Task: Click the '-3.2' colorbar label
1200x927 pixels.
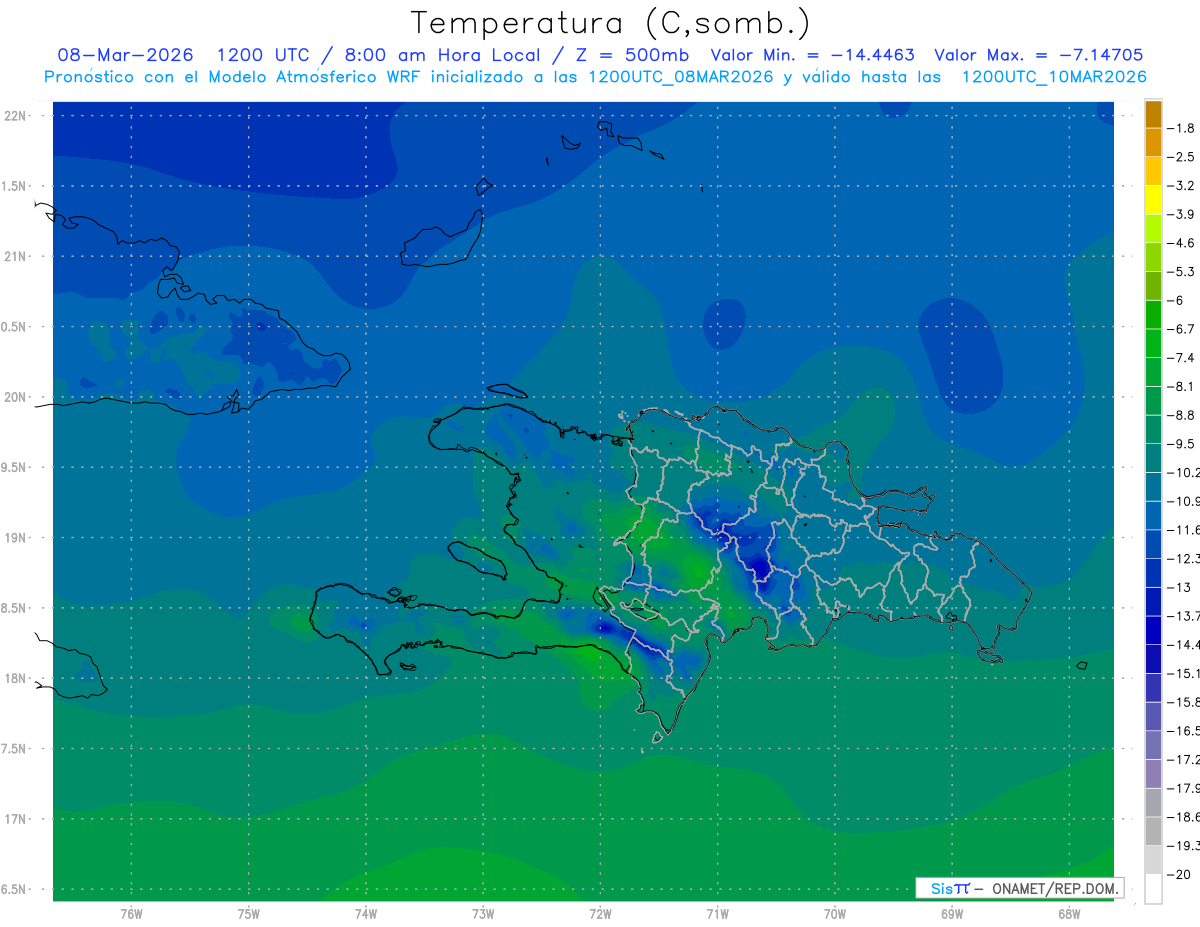Action: pyautogui.click(x=1182, y=186)
